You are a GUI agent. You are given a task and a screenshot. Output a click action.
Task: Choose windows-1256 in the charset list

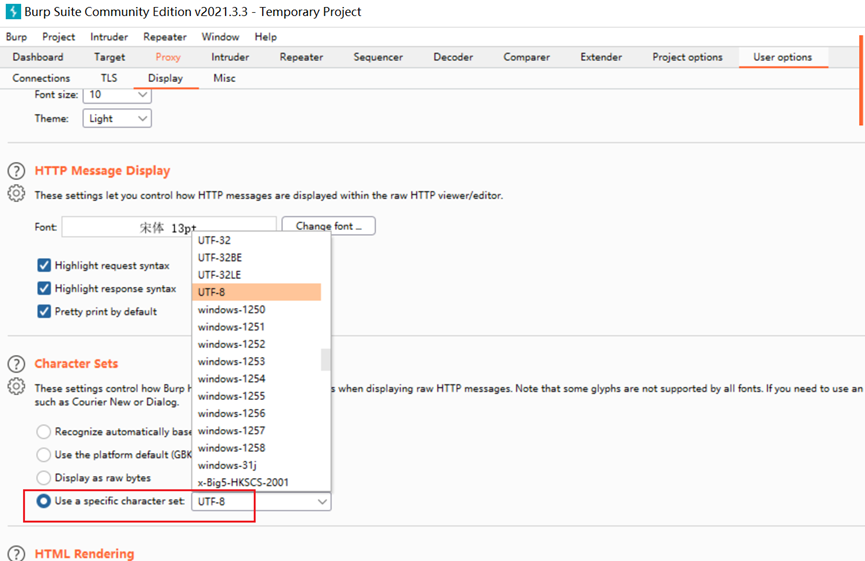coord(257,413)
